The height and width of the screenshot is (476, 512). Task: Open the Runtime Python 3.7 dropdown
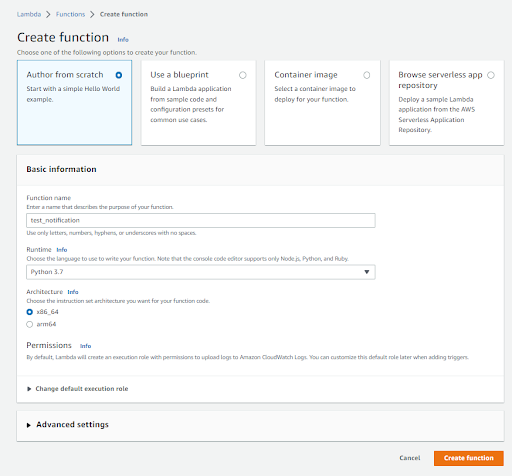(x=201, y=272)
